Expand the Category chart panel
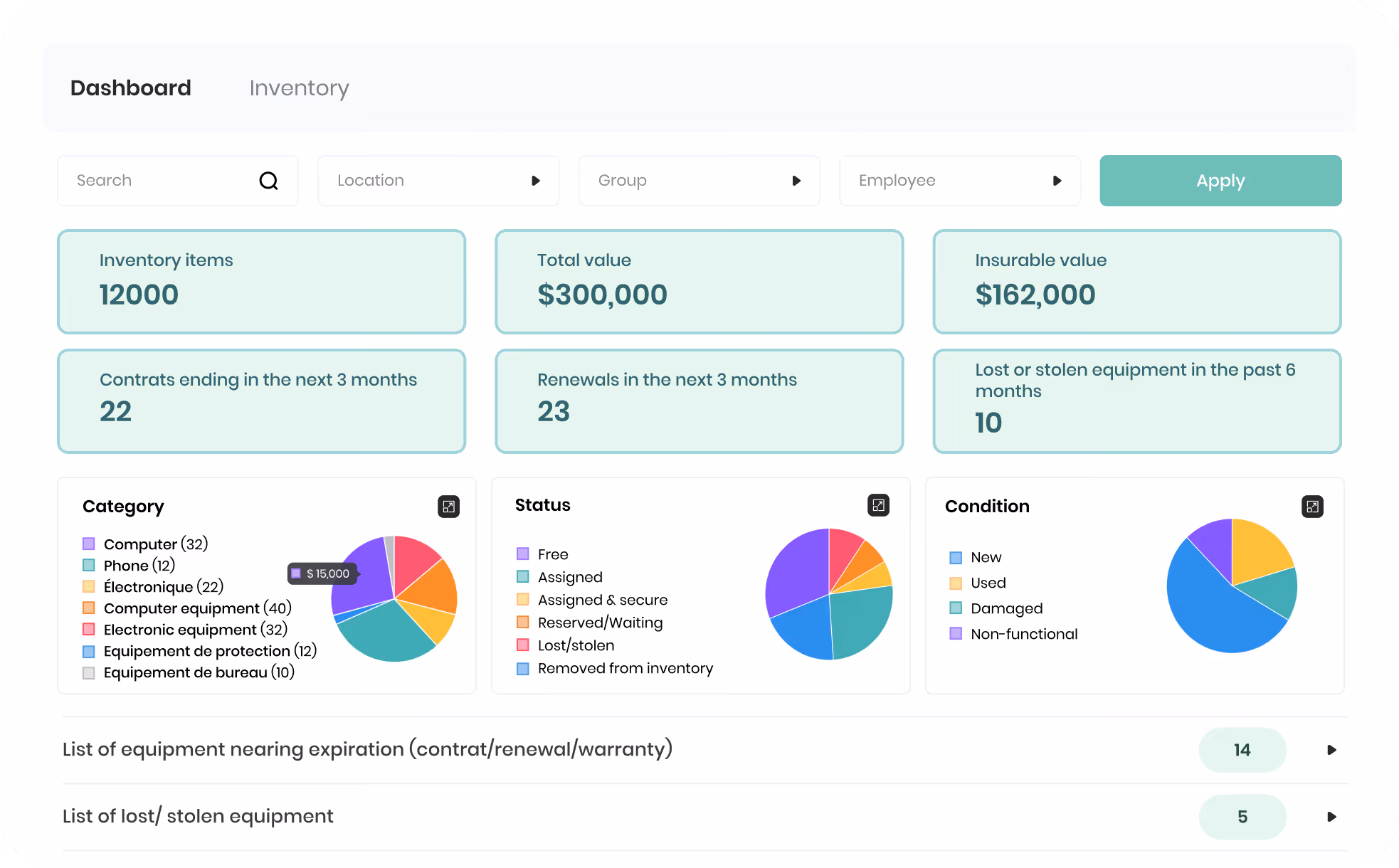The image size is (1399, 868). click(x=448, y=507)
